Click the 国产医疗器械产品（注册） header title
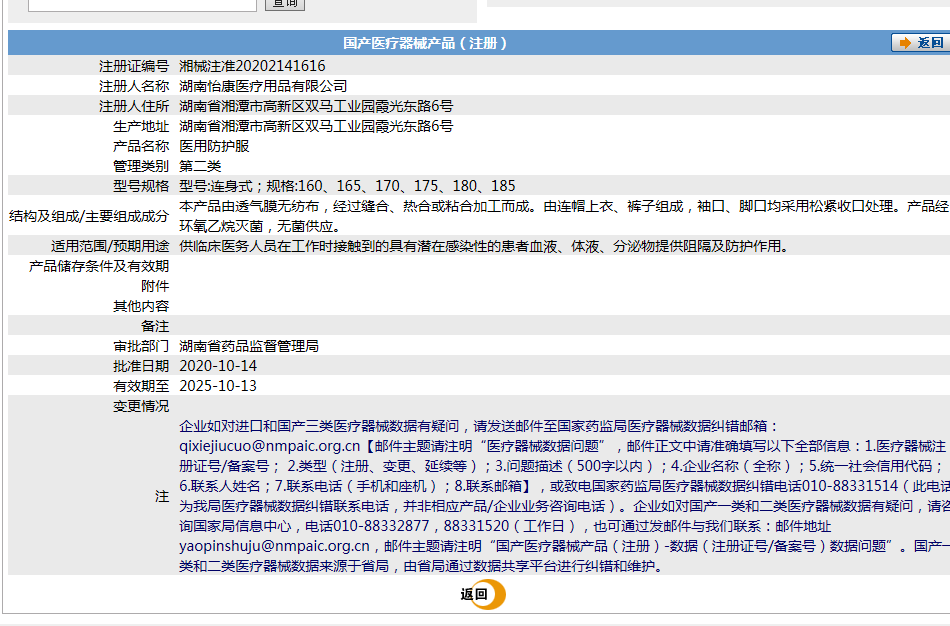Image resolution: width=950 pixels, height=626 pixels. click(x=425, y=43)
